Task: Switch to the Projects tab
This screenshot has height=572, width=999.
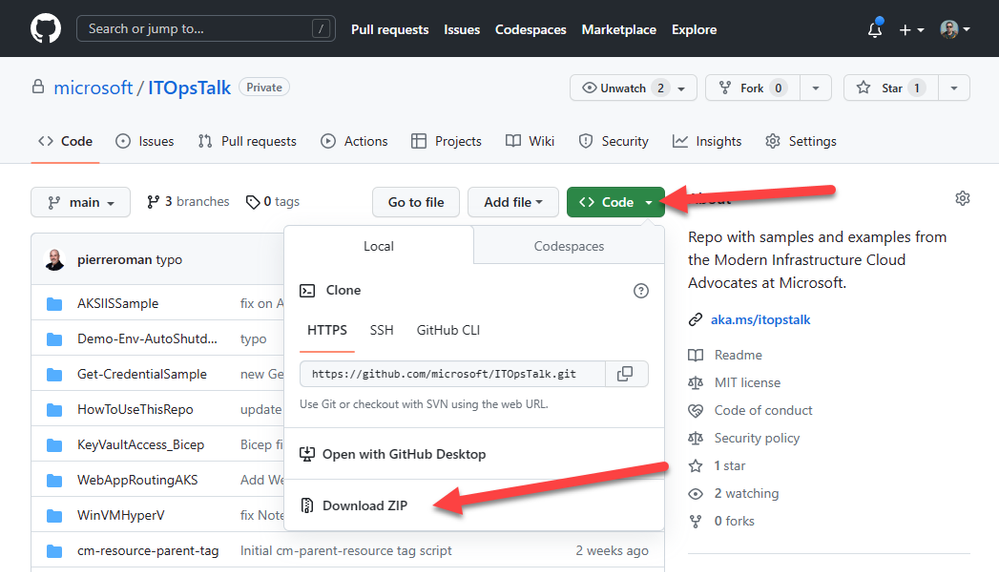Action: point(447,141)
